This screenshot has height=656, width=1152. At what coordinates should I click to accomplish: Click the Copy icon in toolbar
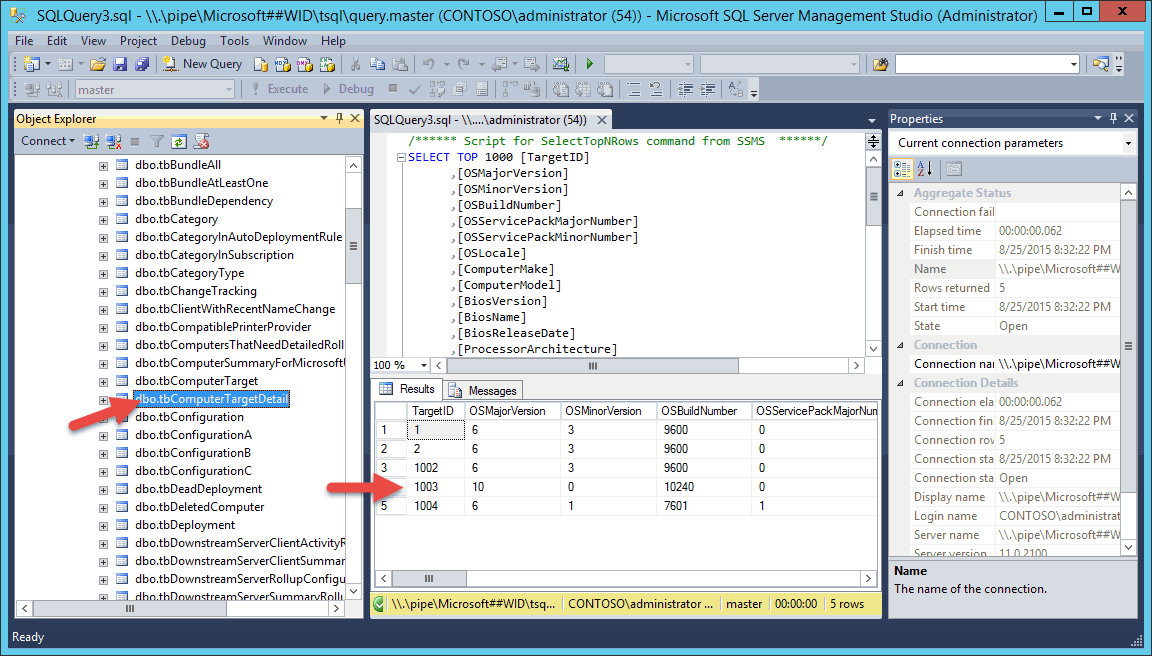coord(377,65)
